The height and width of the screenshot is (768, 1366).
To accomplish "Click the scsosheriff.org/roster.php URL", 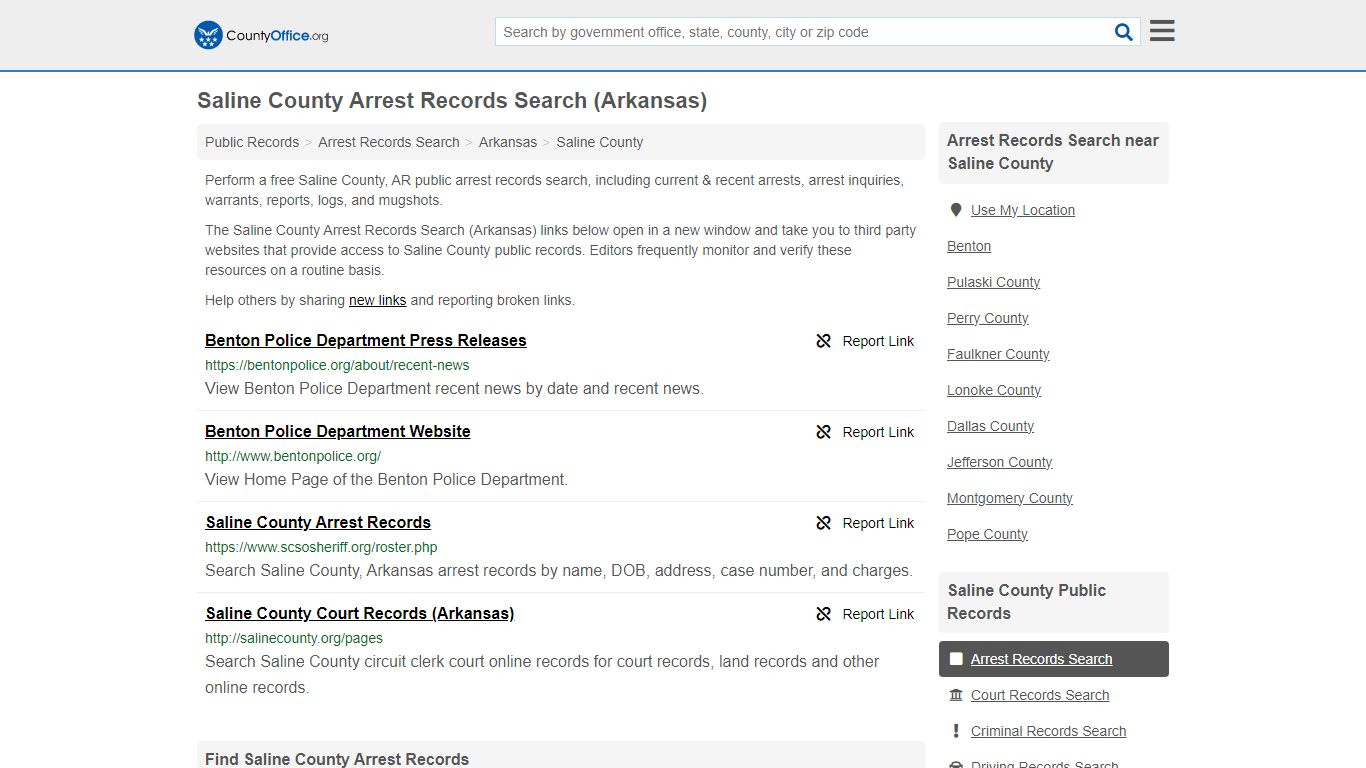I will (321, 547).
